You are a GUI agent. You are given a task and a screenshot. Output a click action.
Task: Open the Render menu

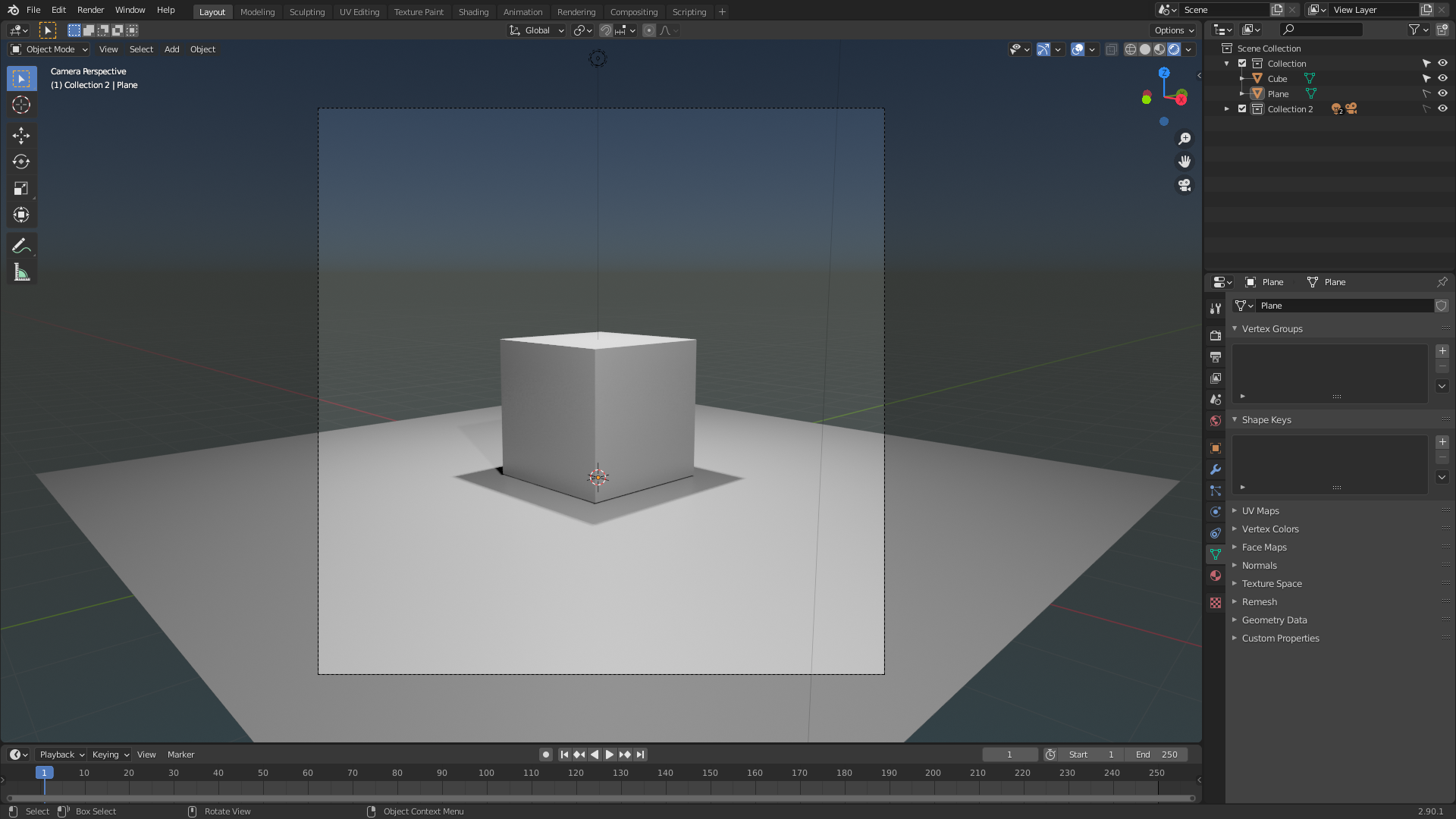click(x=90, y=10)
